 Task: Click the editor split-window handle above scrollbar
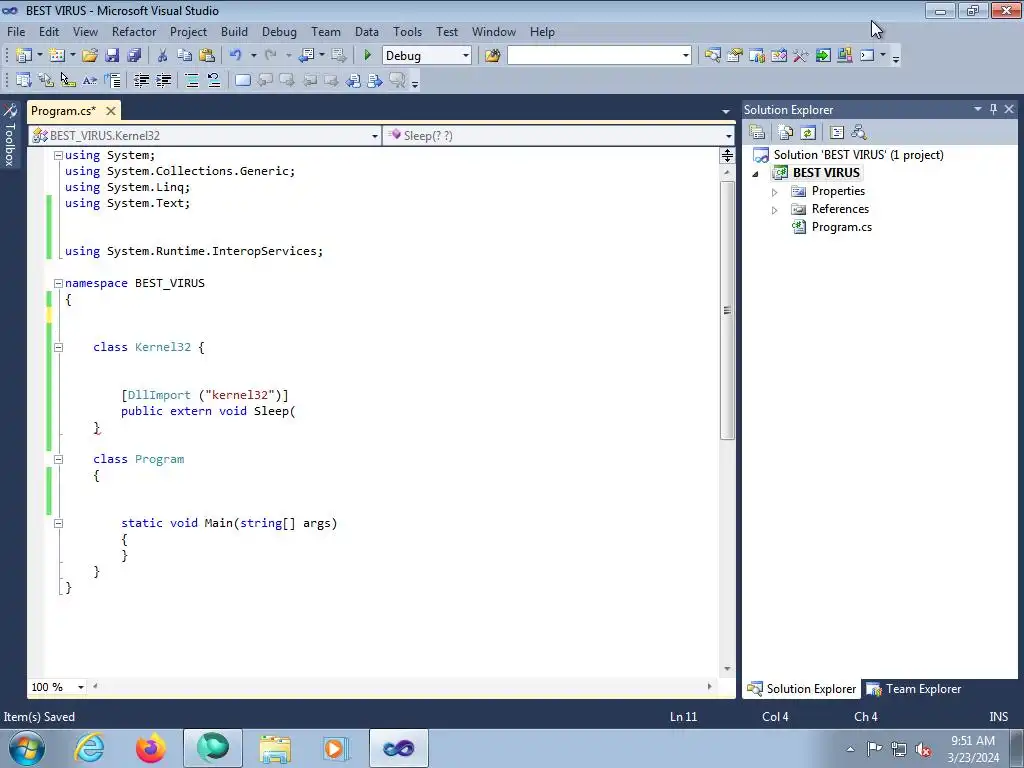pyautogui.click(x=727, y=155)
